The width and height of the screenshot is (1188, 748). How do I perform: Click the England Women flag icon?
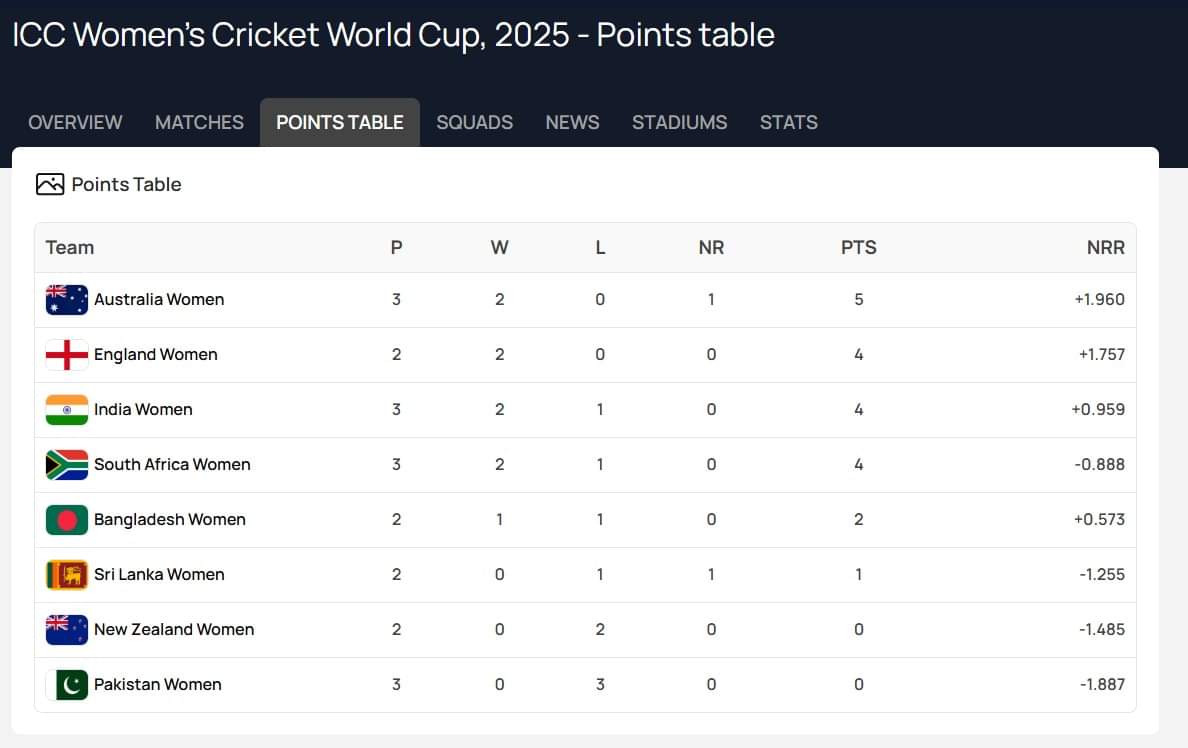coord(67,355)
